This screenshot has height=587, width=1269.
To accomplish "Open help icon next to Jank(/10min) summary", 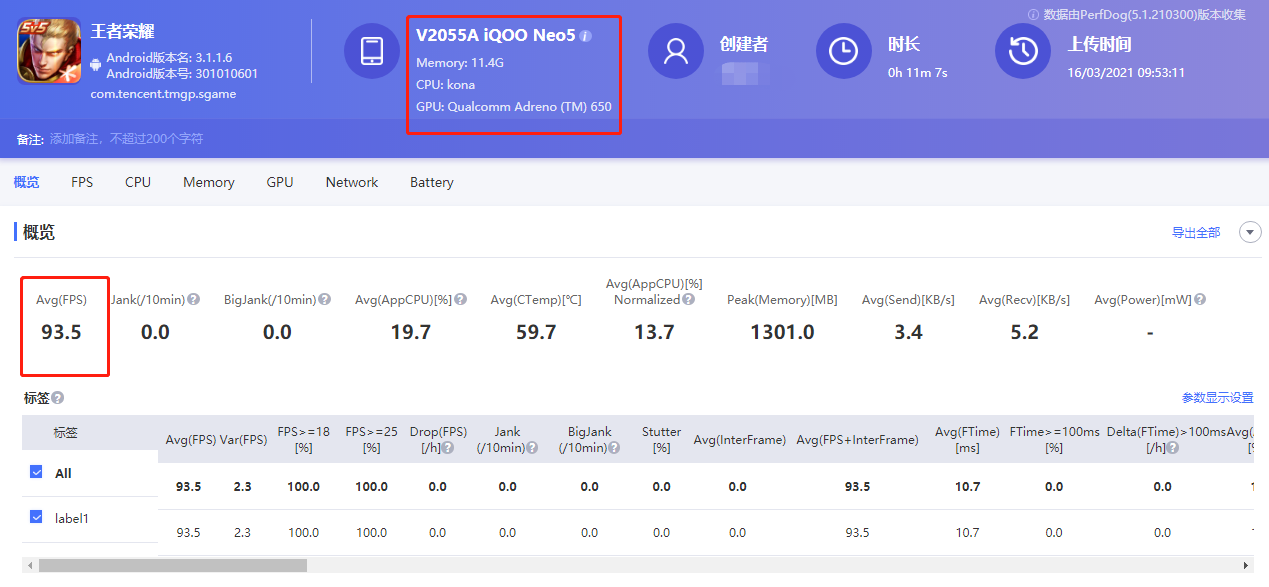I will tap(194, 300).
